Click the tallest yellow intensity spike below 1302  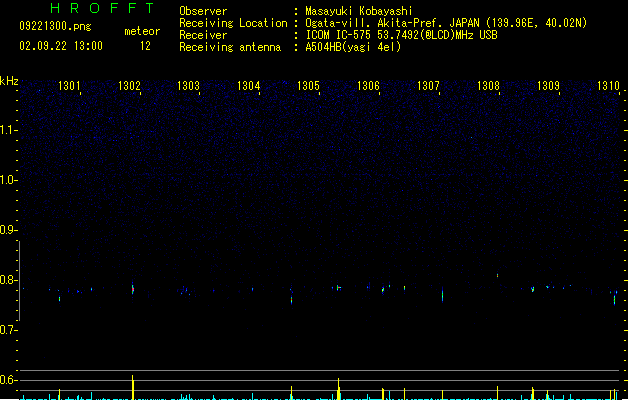[133, 387]
